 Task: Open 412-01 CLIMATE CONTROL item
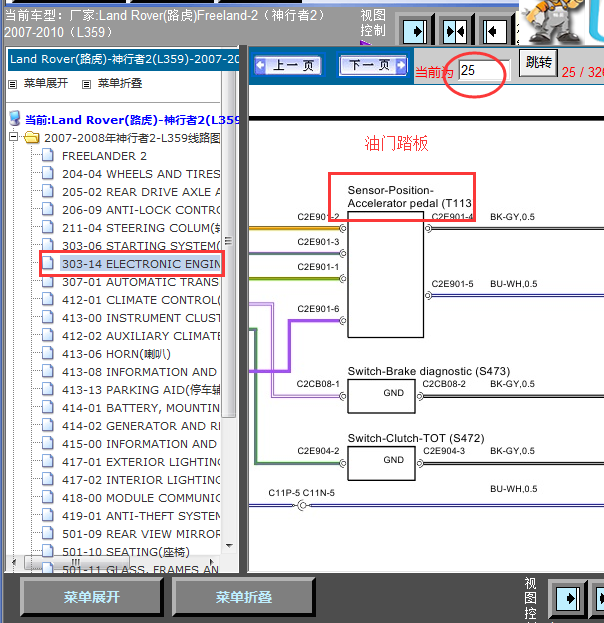(x=141, y=300)
